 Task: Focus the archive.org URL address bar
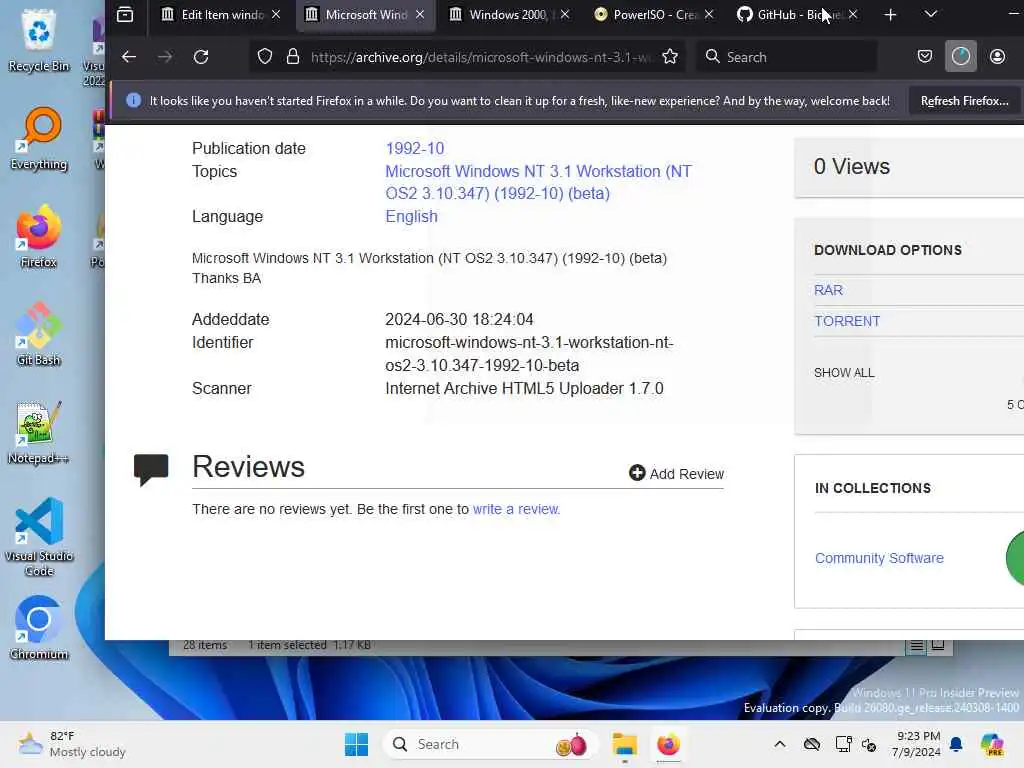click(482, 57)
